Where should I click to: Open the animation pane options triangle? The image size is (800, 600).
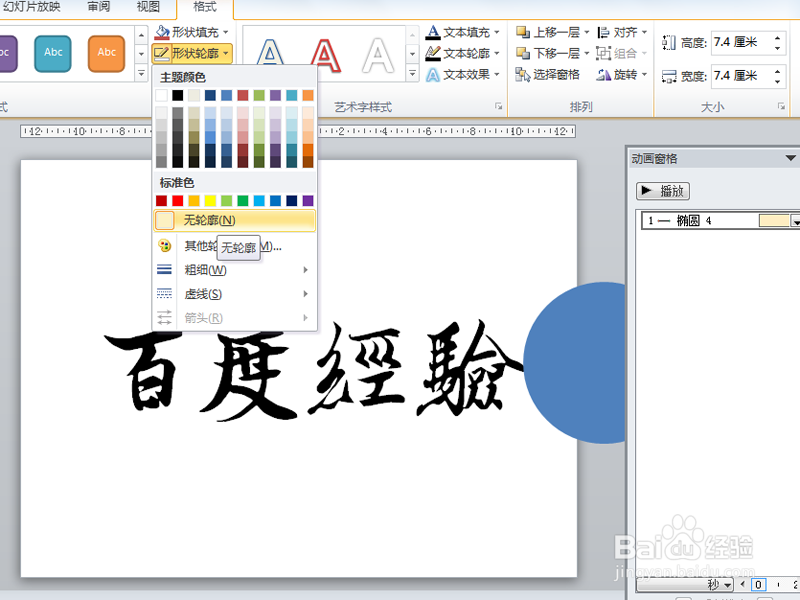[790, 158]
